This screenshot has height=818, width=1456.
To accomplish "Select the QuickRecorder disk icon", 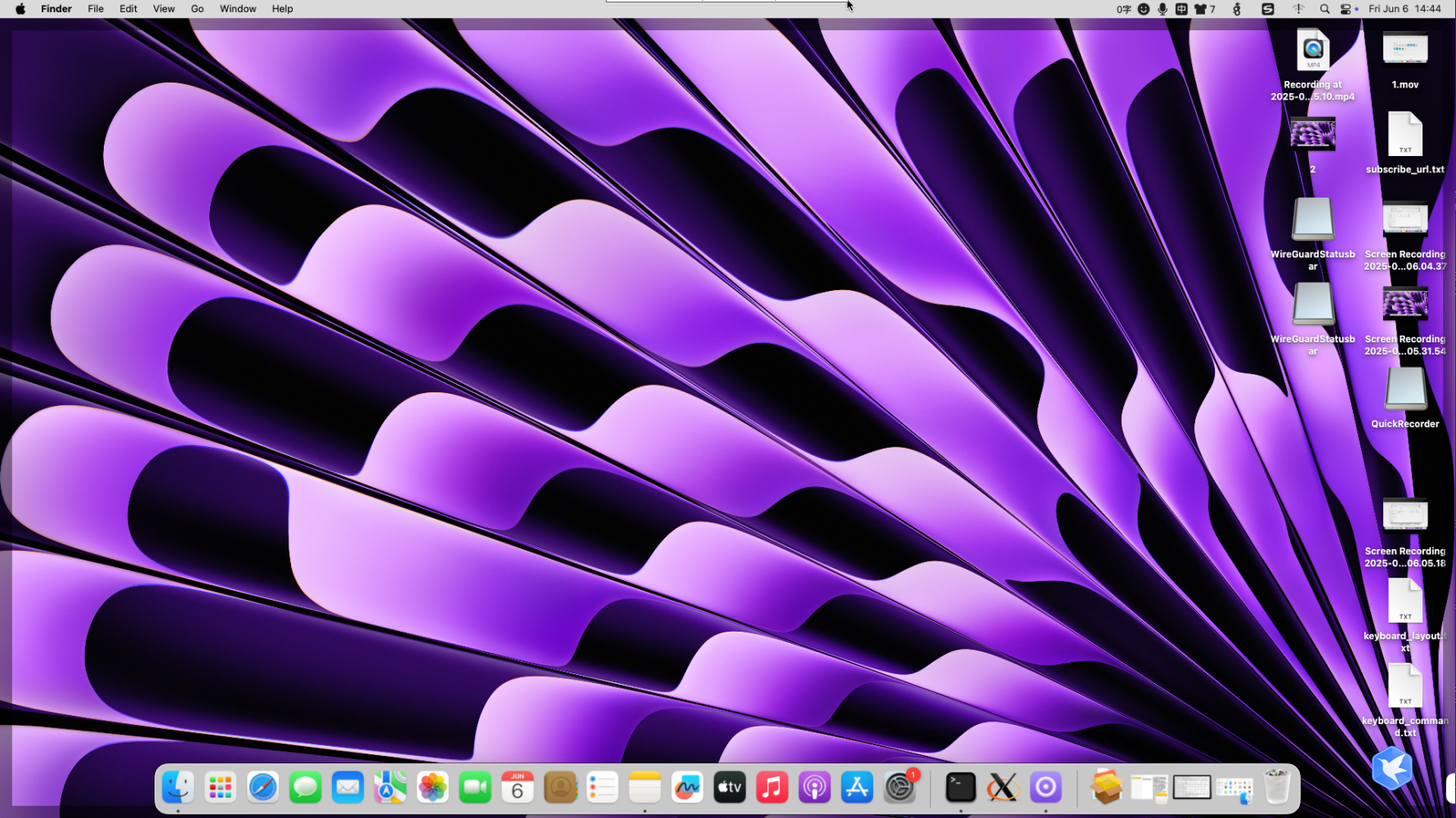I will [x=1405, y=398].
